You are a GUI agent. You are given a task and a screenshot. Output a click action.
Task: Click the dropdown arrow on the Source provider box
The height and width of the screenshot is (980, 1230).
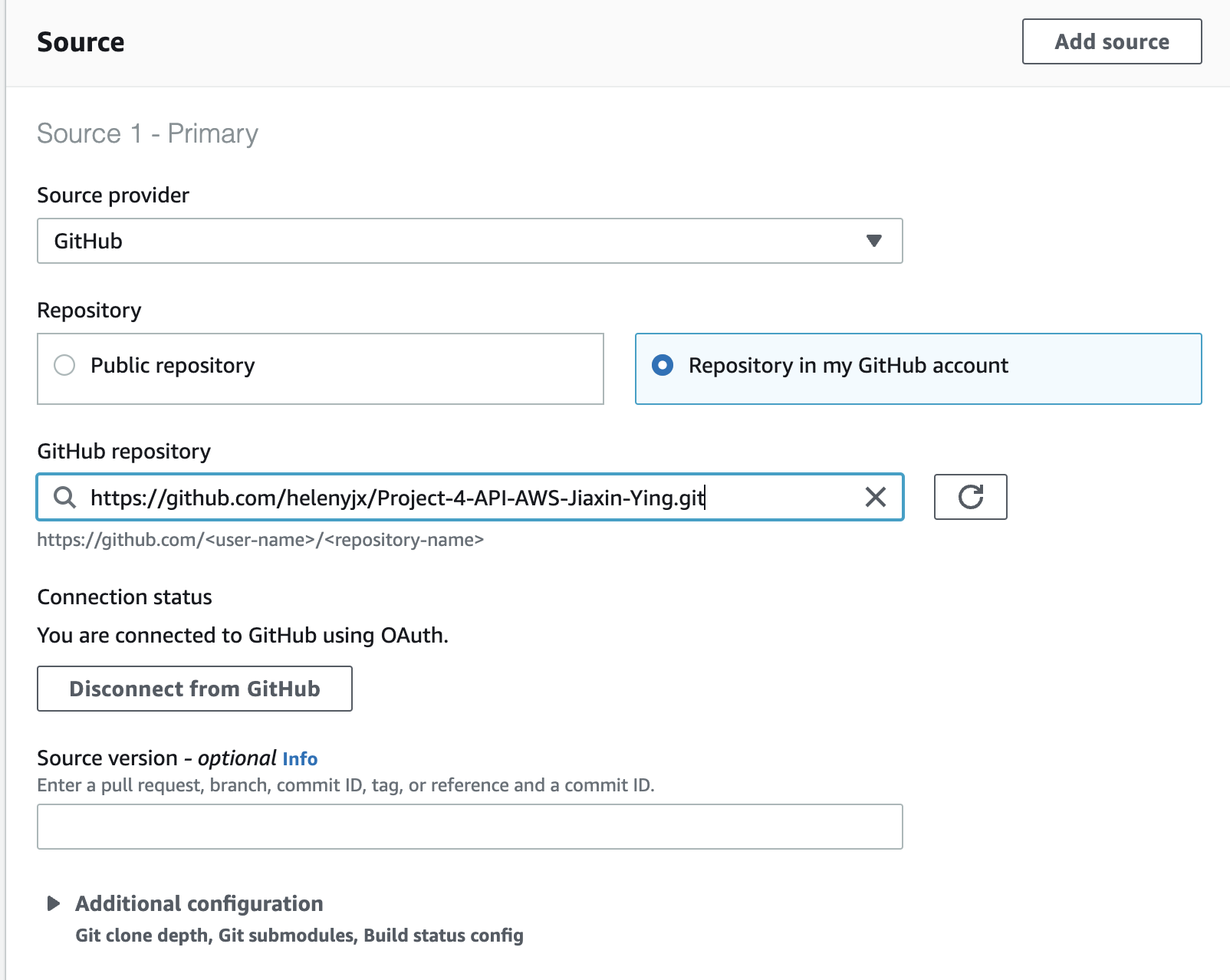pos(874,241)
